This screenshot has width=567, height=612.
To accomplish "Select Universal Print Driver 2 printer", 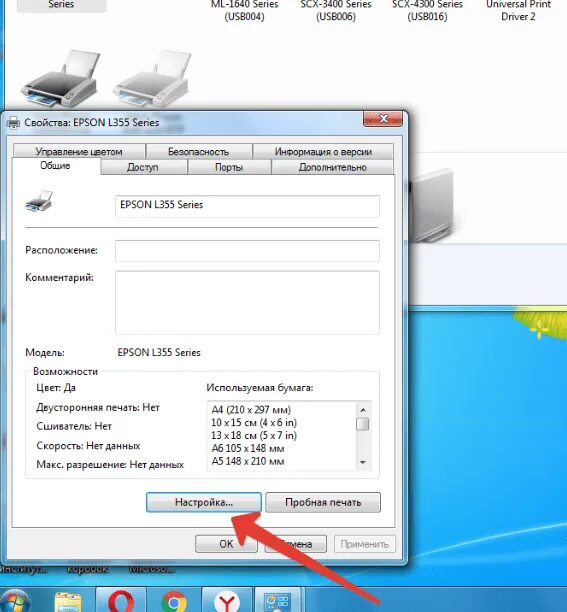I will 518,11.
